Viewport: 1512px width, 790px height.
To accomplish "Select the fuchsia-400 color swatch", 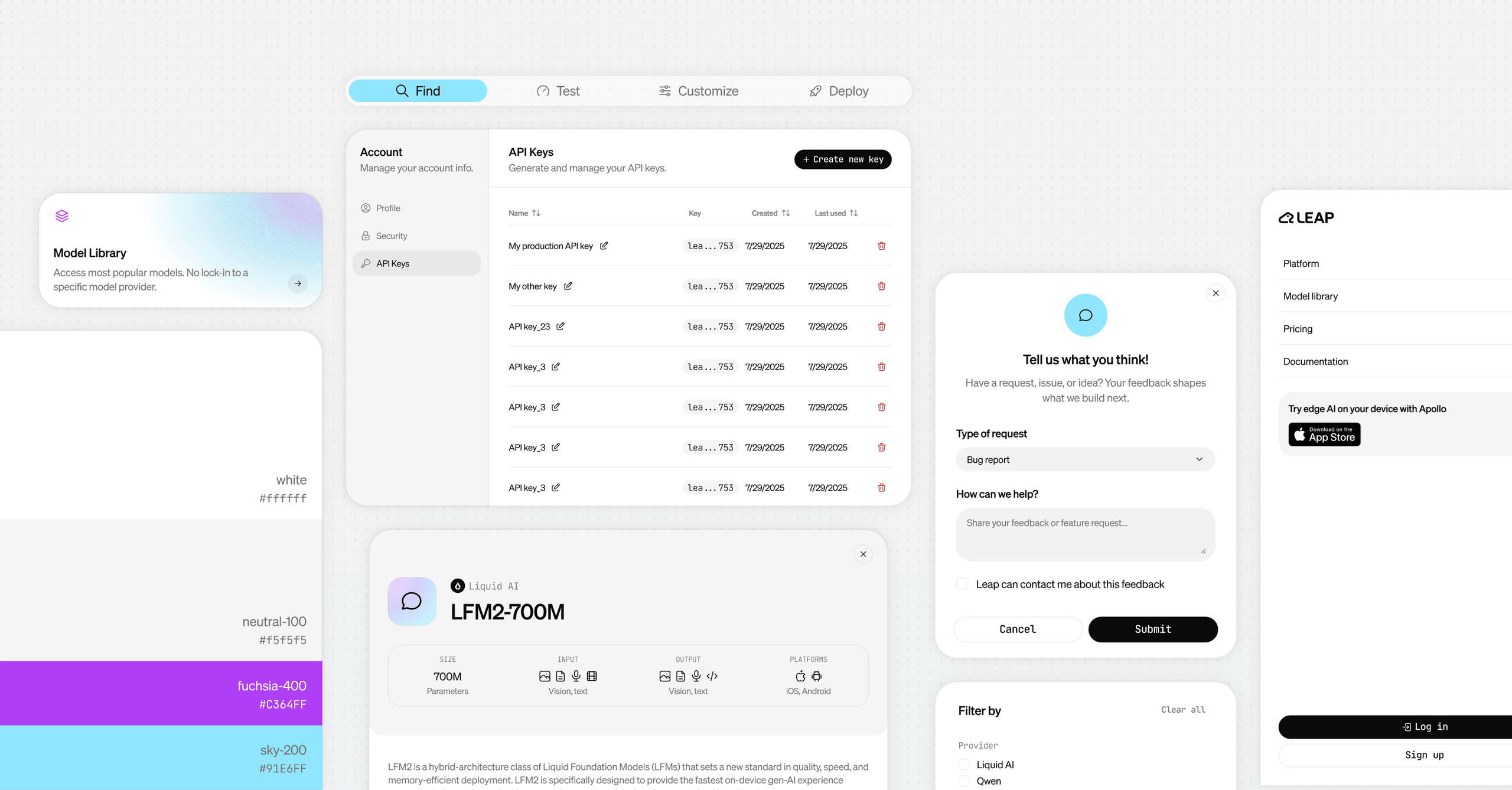I will tap(161, 693).
